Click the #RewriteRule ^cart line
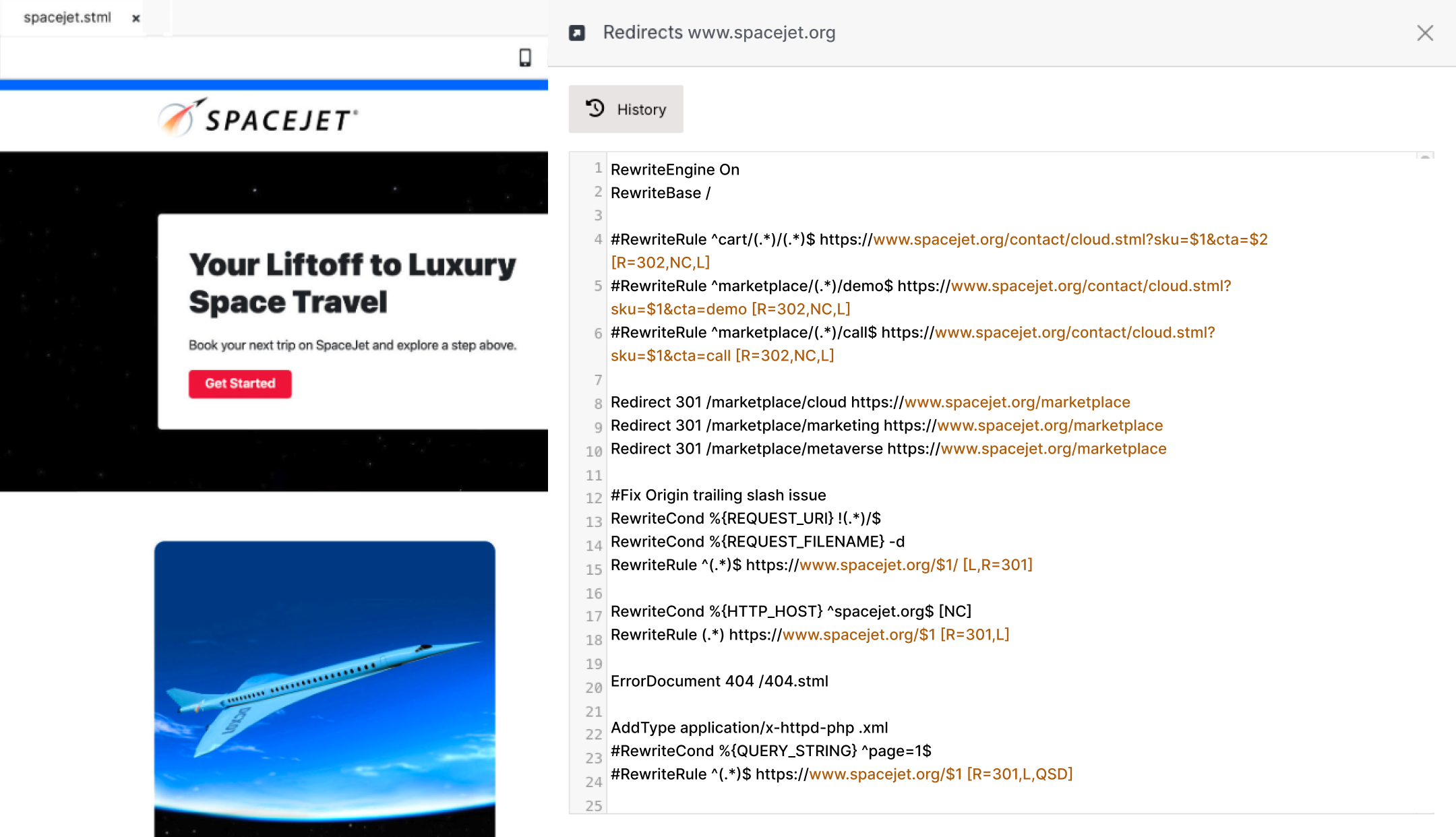This screenshot has width=1456, height=837. coord(939,251)
